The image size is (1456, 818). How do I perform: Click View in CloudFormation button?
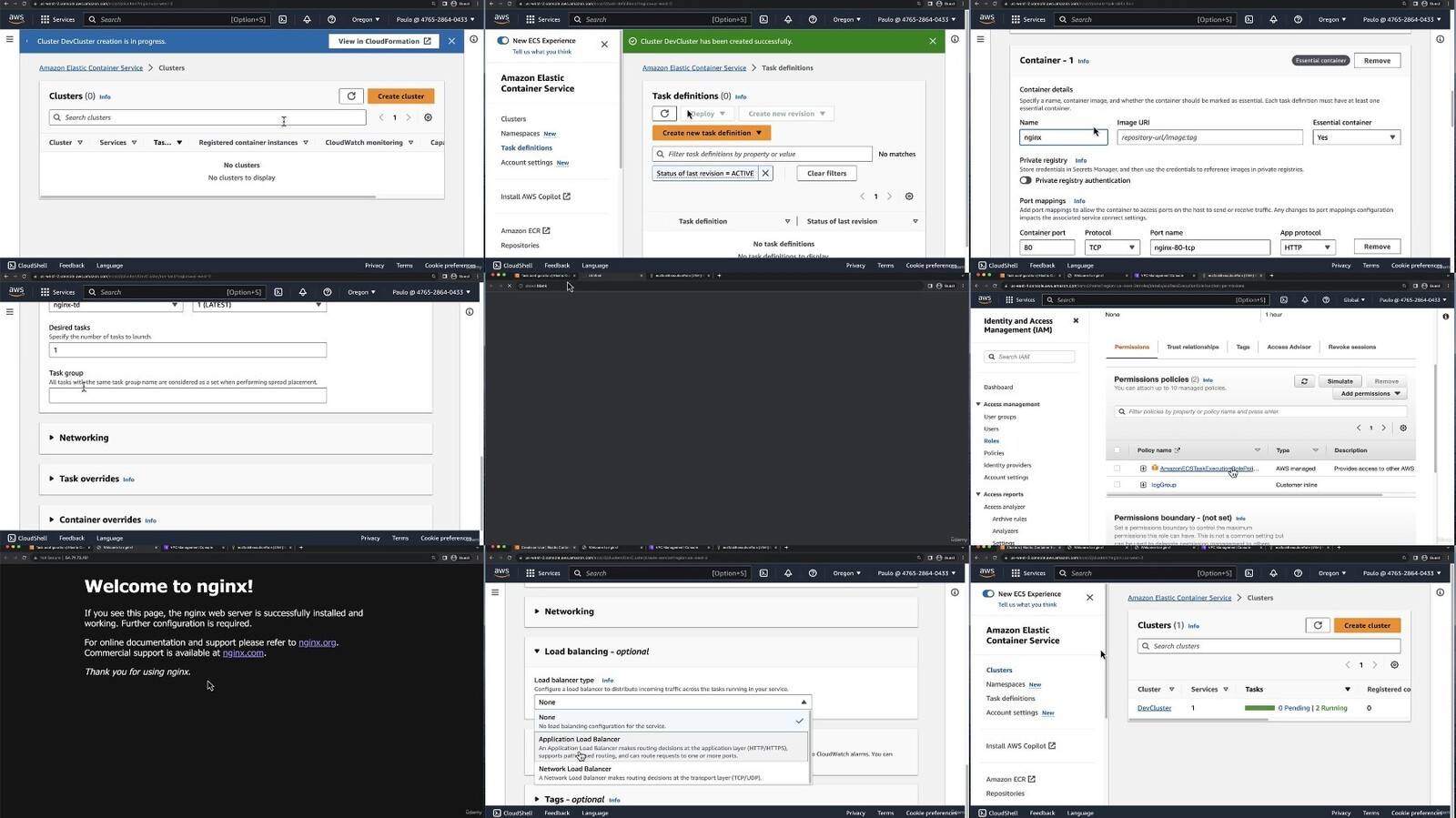384,41
